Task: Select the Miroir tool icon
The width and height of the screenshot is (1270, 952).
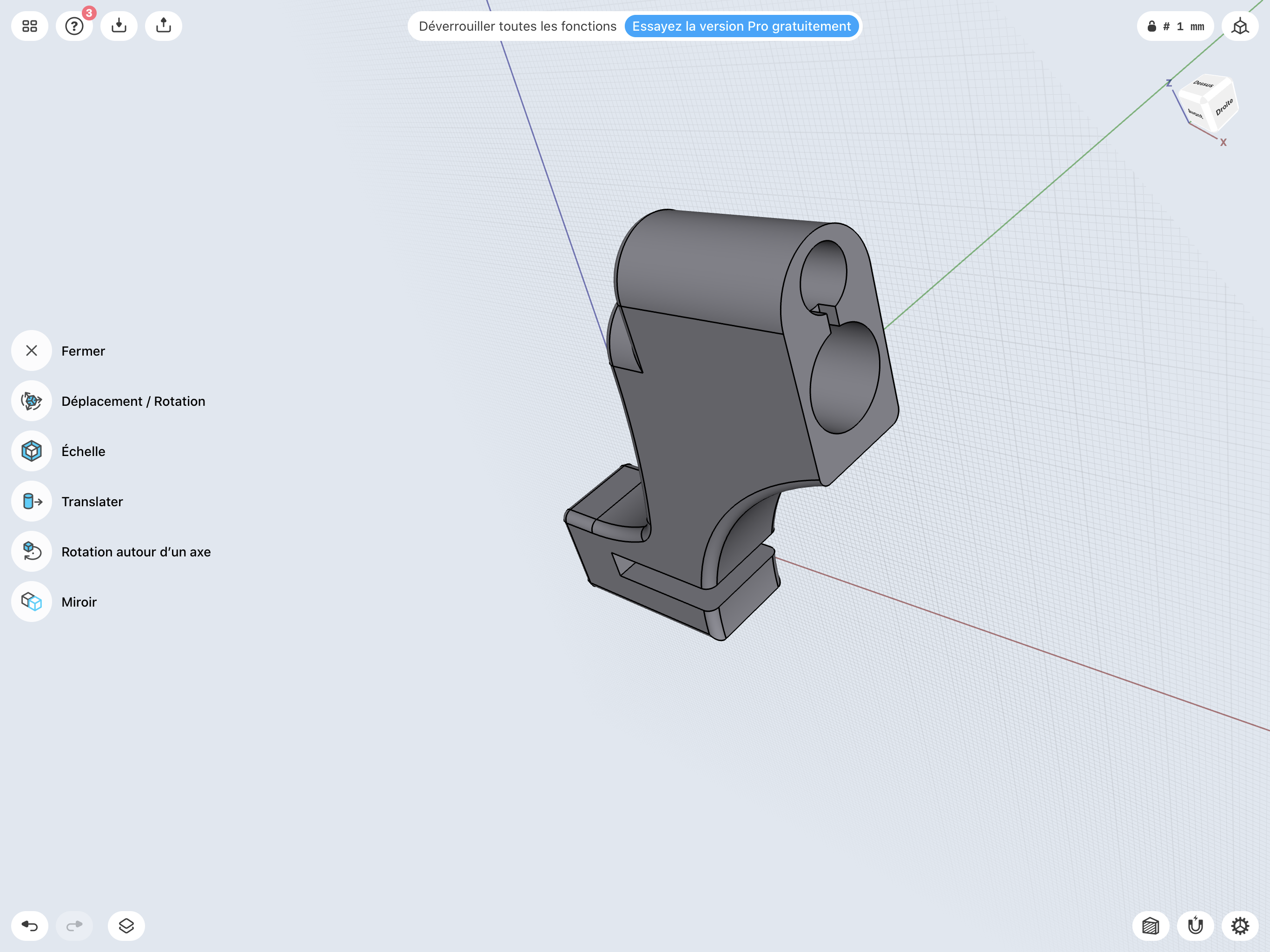Action: (x=32, y=602)
